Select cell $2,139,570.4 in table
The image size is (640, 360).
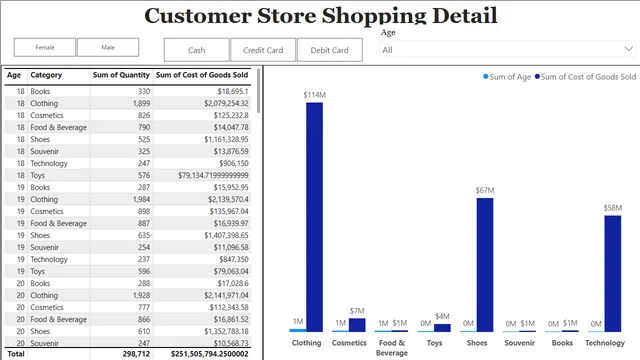point(228,199)
